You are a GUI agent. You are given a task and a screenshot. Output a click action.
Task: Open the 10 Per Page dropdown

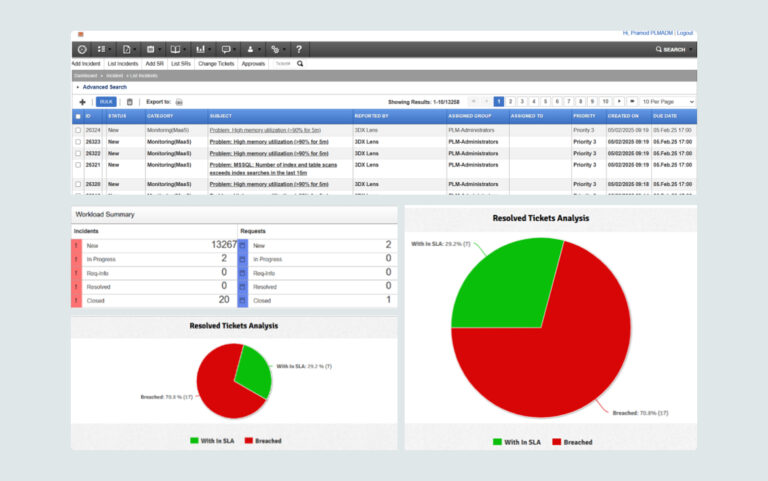668,102
